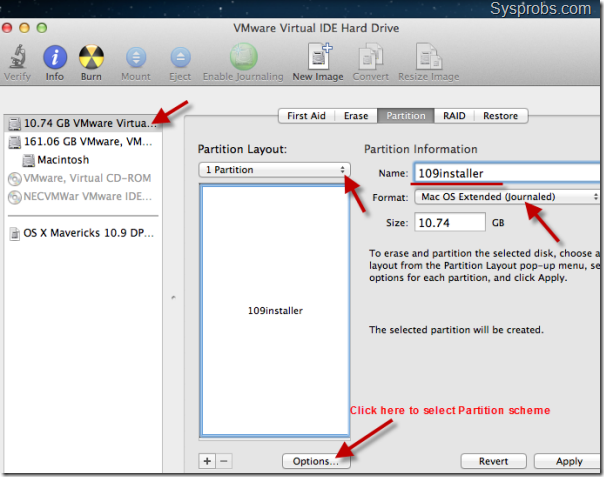Image resolution: width=604 pixels, height=477 pixels.
Task: Open the Partition Layout dropdown
Action: 274,170
